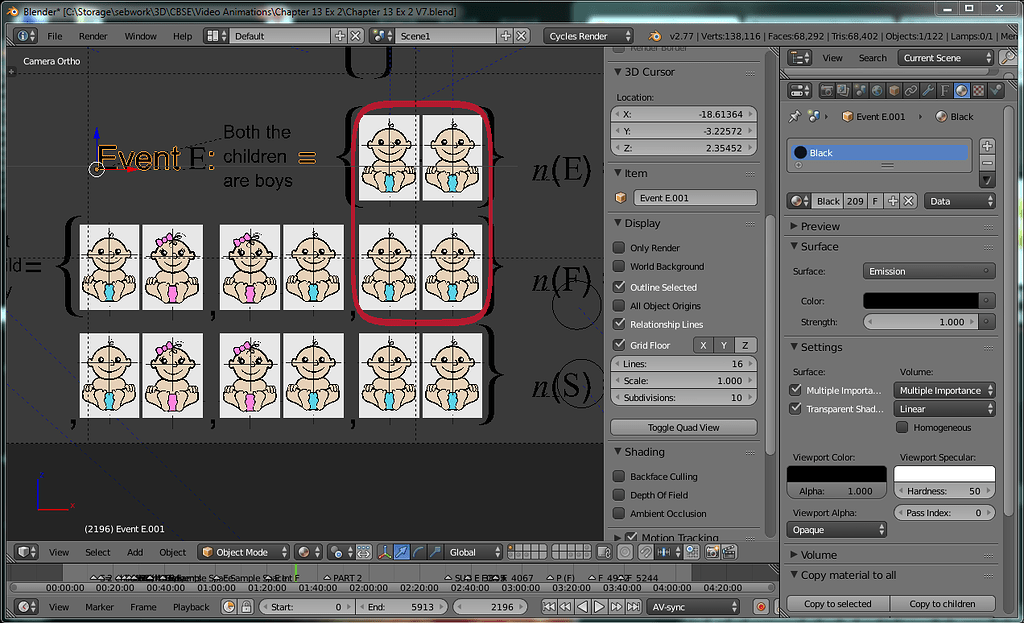Play animation forward in the timeline
This screenshot has width=1024, height=623.
599,607
